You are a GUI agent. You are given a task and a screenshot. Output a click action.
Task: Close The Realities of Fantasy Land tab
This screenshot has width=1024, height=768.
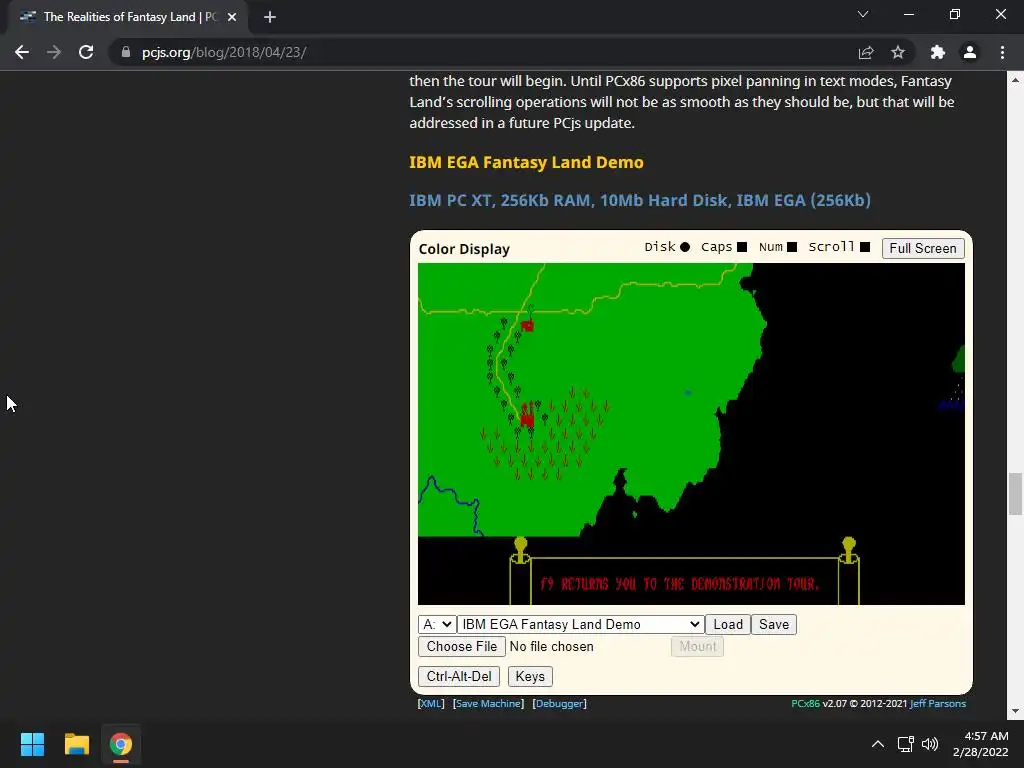pyautogui.click(x=232, y=17)
